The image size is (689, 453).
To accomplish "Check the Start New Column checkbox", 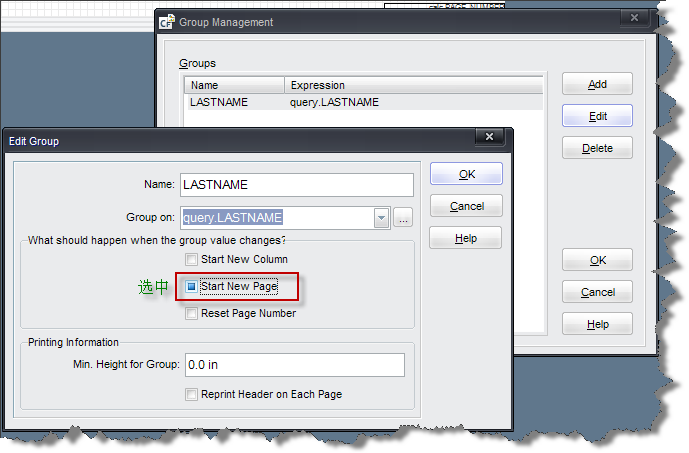I will coord(191,259).
